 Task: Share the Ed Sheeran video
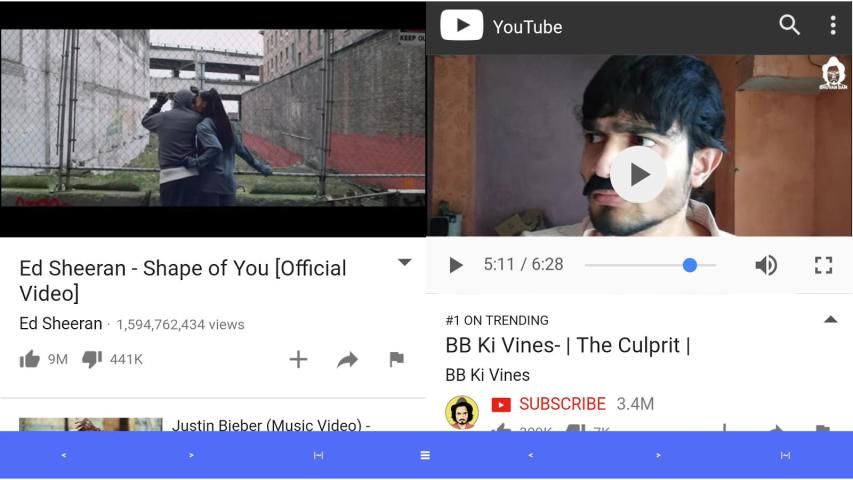point(347,359)
